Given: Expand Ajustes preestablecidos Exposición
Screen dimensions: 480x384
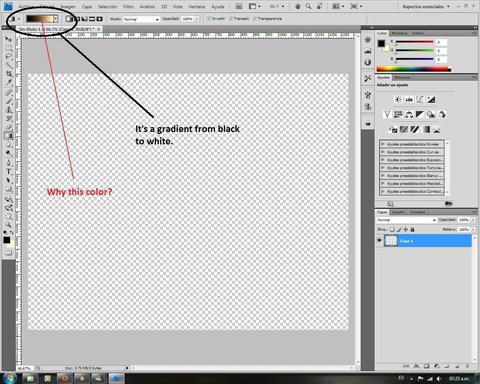Looking at the screenshot, I should (x=383, y=160).
